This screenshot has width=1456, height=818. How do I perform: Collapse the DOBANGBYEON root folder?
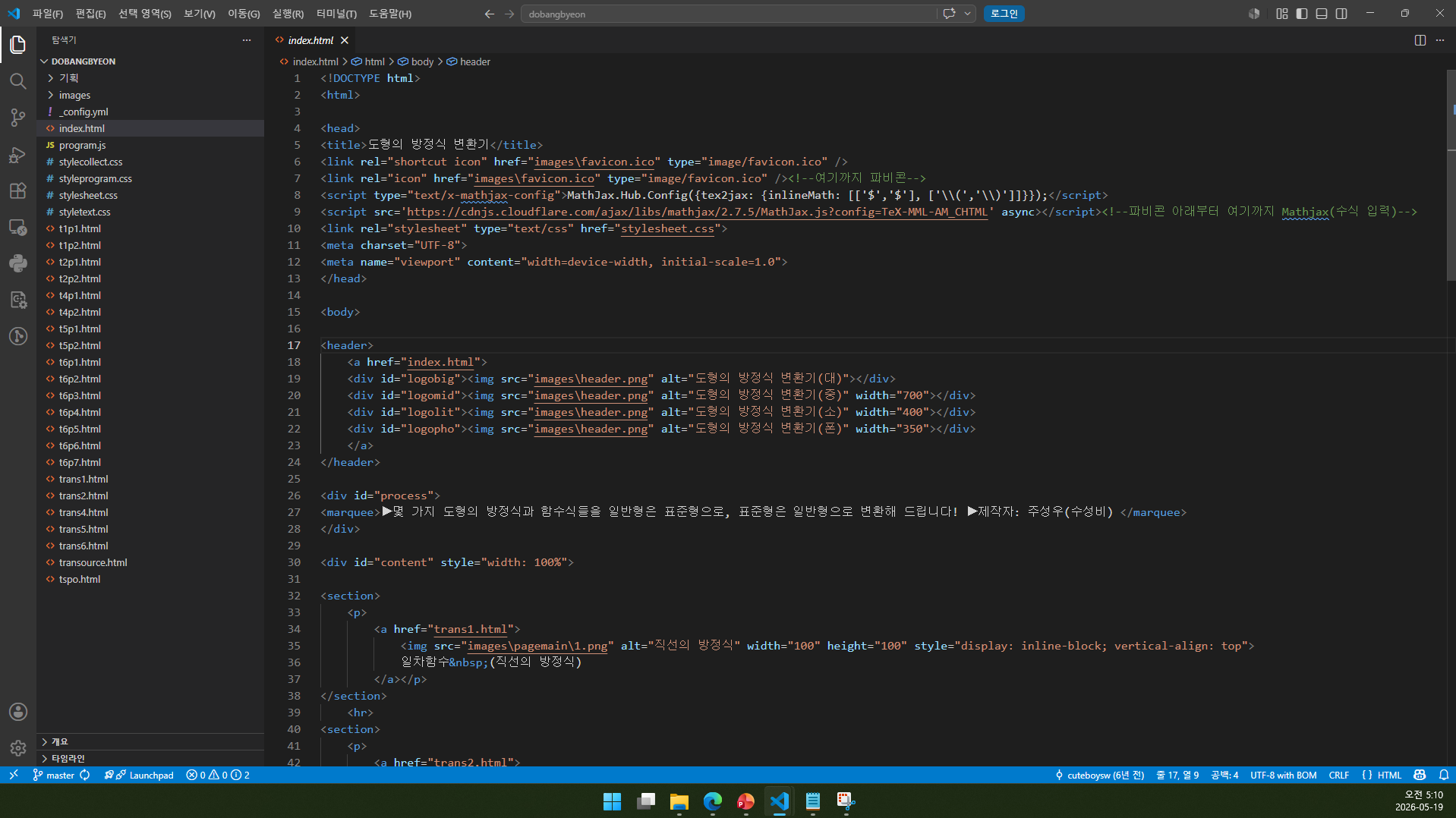tap(151, 61)
